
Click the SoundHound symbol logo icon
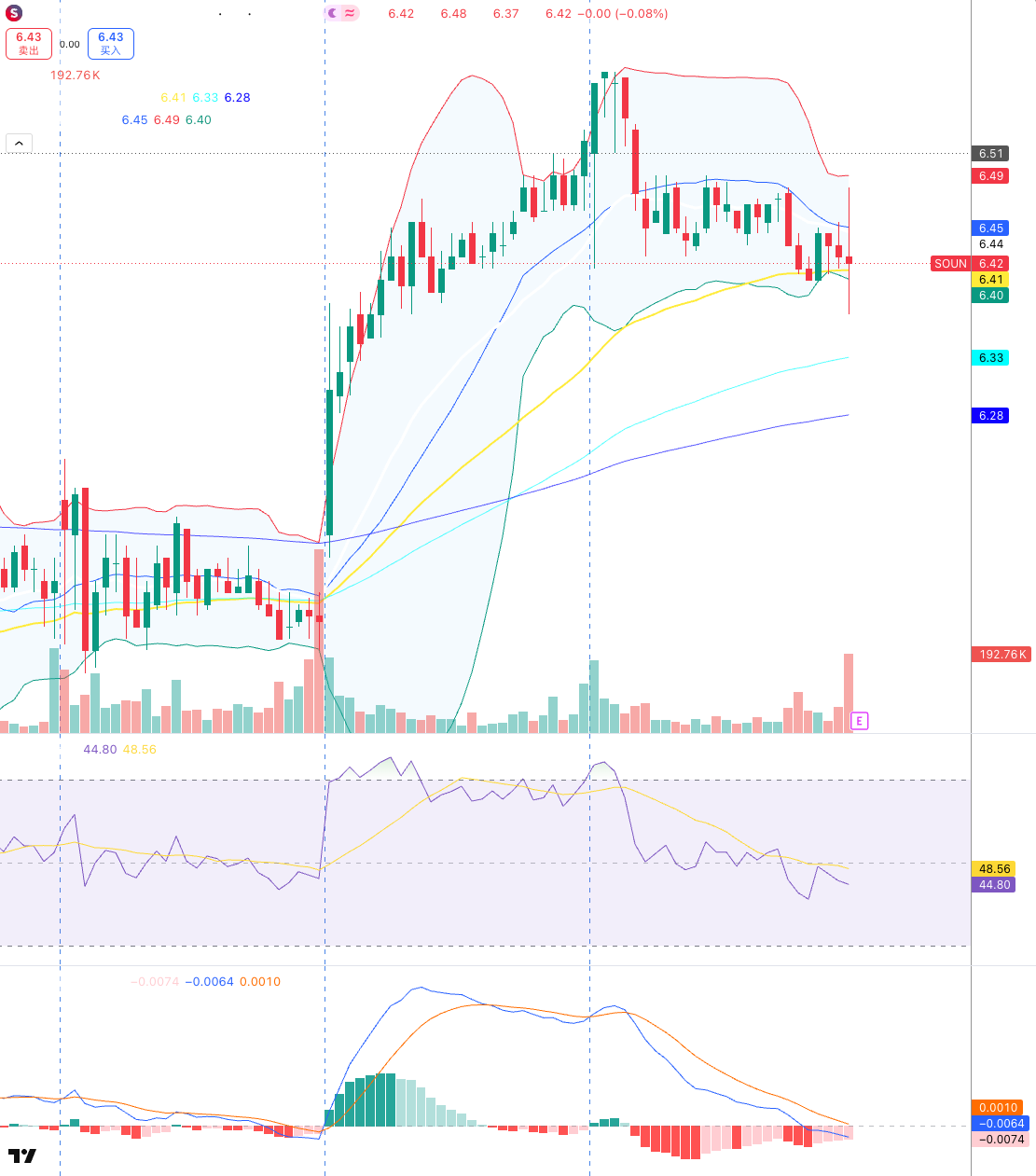click(x=14, y=14)
